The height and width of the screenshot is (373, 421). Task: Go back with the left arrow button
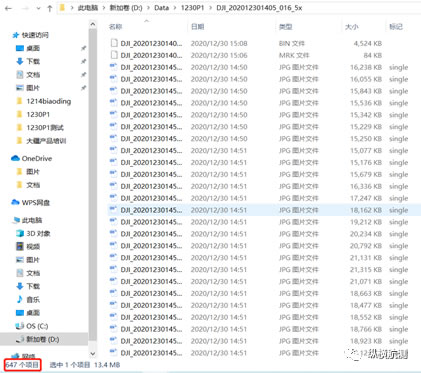click(8, 8)
